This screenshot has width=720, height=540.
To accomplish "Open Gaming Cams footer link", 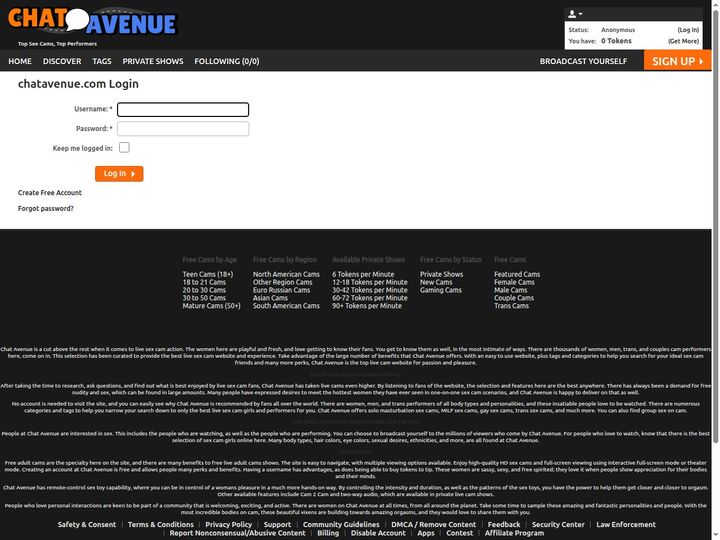I will [440, 290].
